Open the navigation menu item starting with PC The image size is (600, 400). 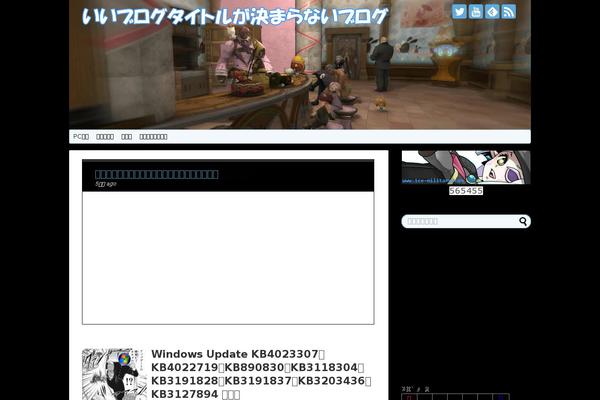[81, 137]
